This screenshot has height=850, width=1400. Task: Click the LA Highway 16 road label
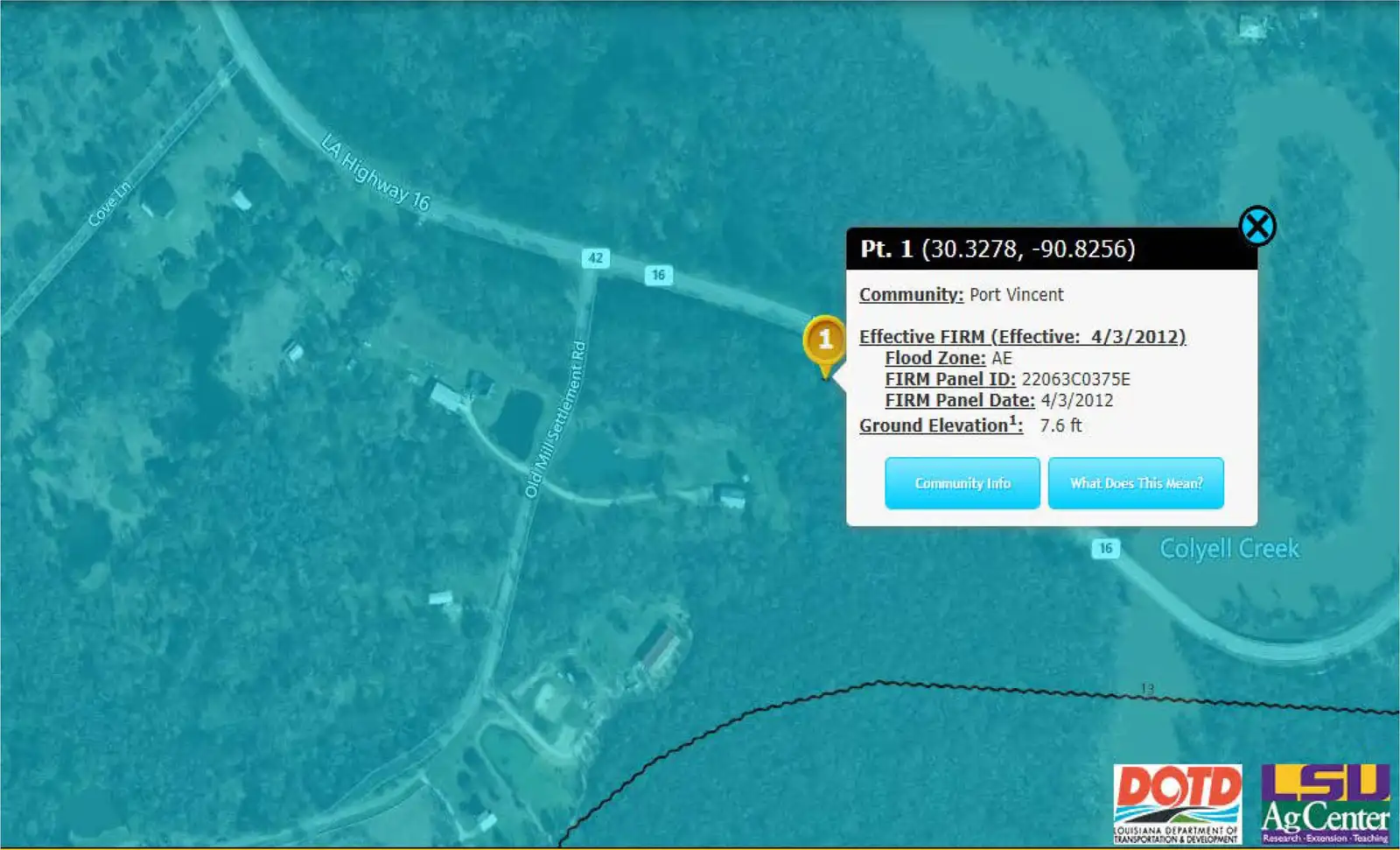375,172
